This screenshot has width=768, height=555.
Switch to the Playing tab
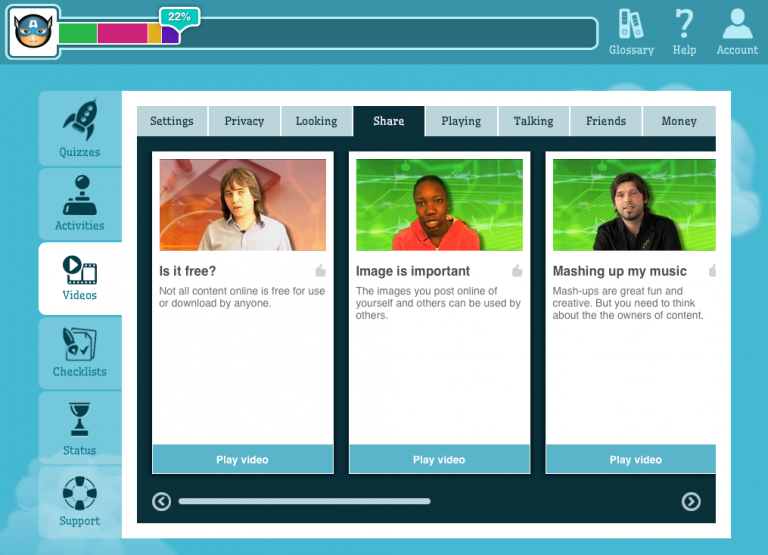[x=461, y=121]
